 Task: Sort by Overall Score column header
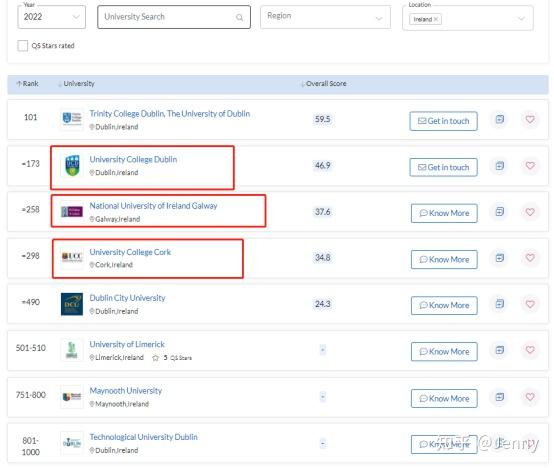pos(324,84)
